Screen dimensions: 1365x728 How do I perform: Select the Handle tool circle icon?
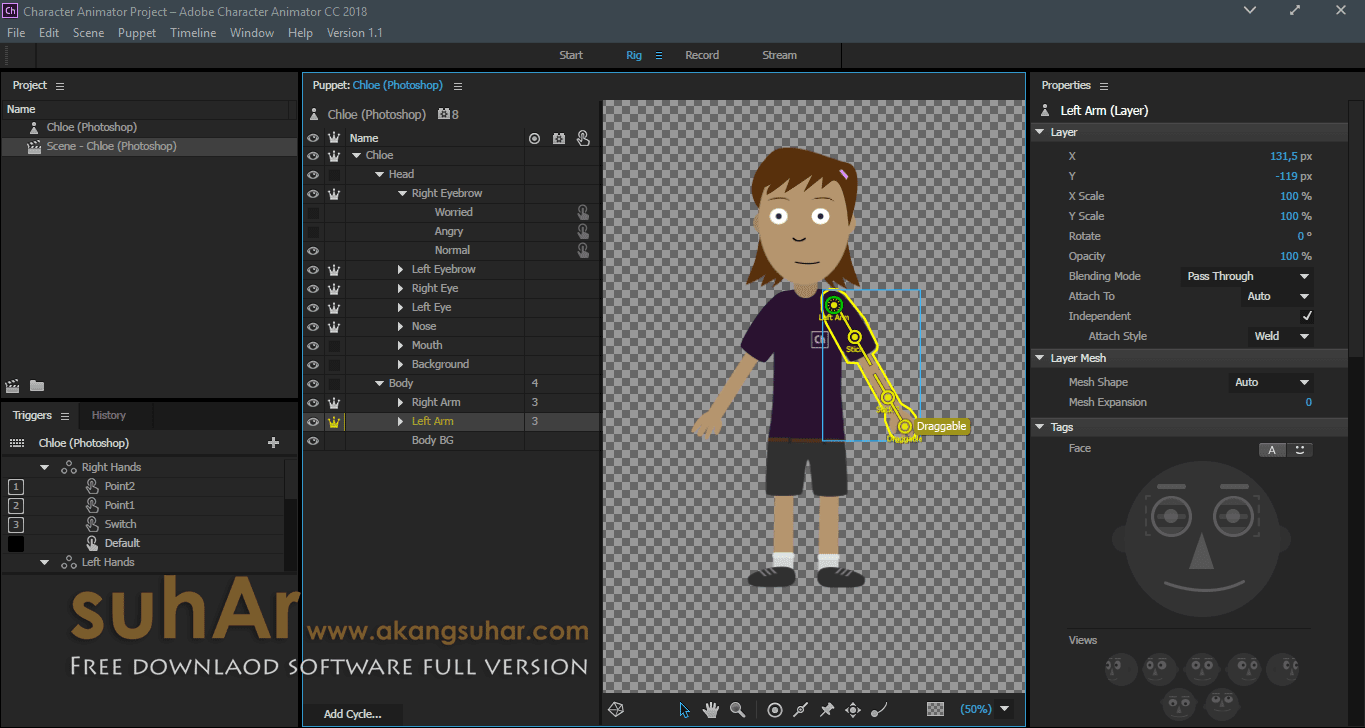point(775,709)
